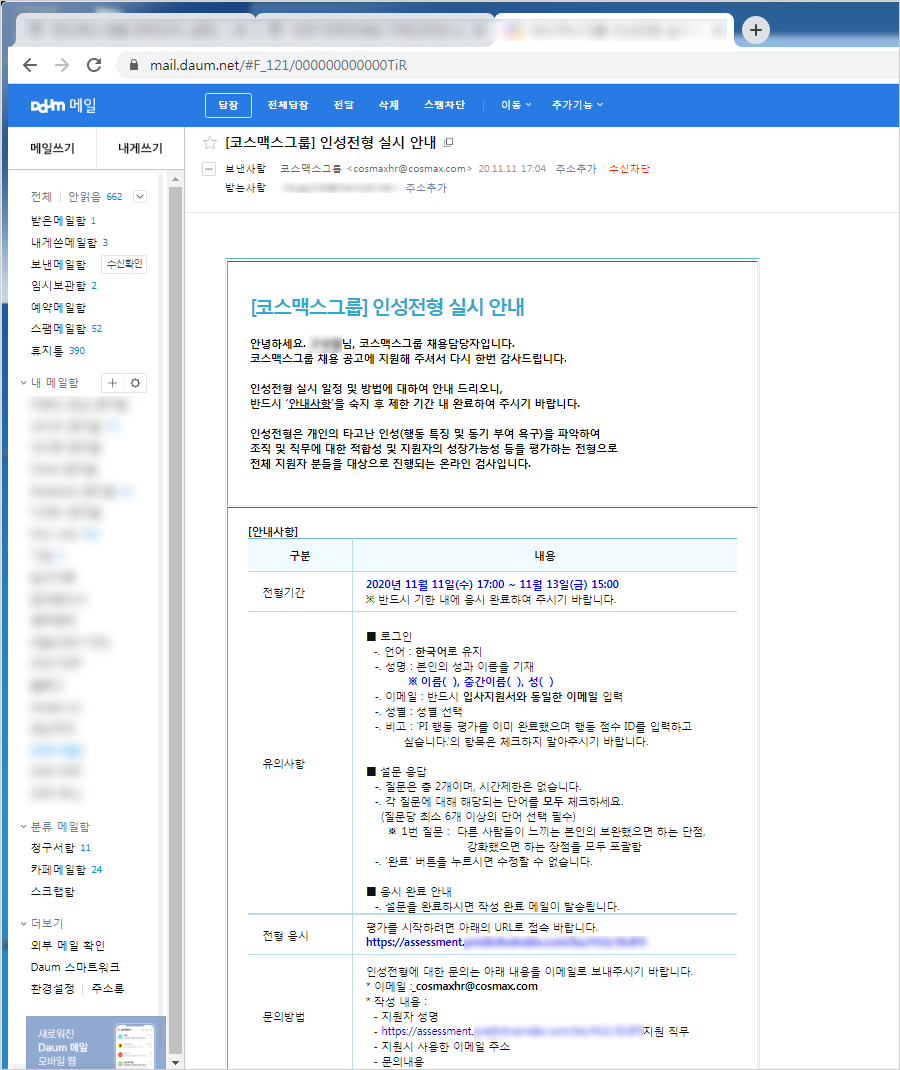Open a new browser tab with plus button
This screenshot has width=900, height=1070.
pos(756,30)
